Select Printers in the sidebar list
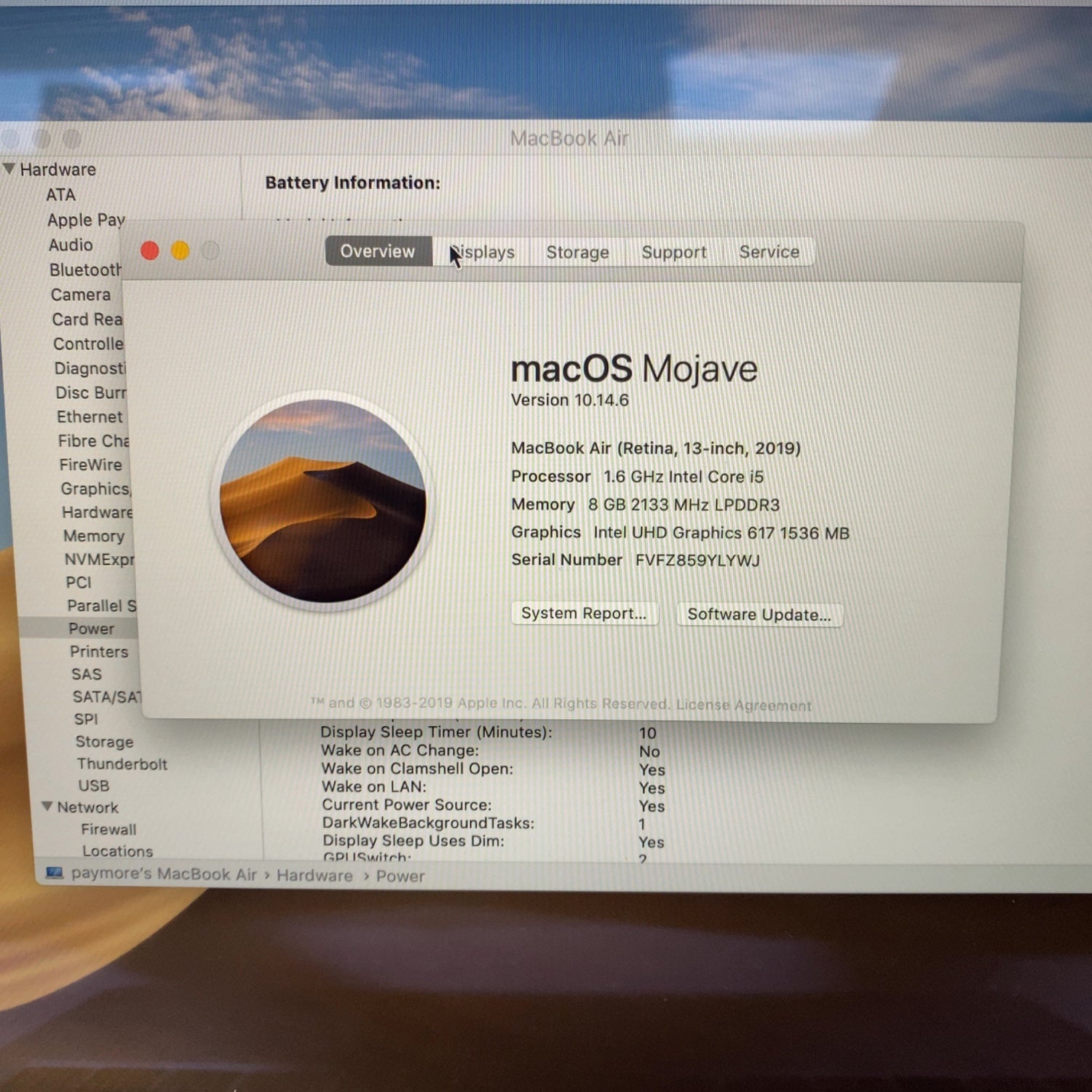This screenshot has width=1092, height=1092. click(x=99, y=652)
